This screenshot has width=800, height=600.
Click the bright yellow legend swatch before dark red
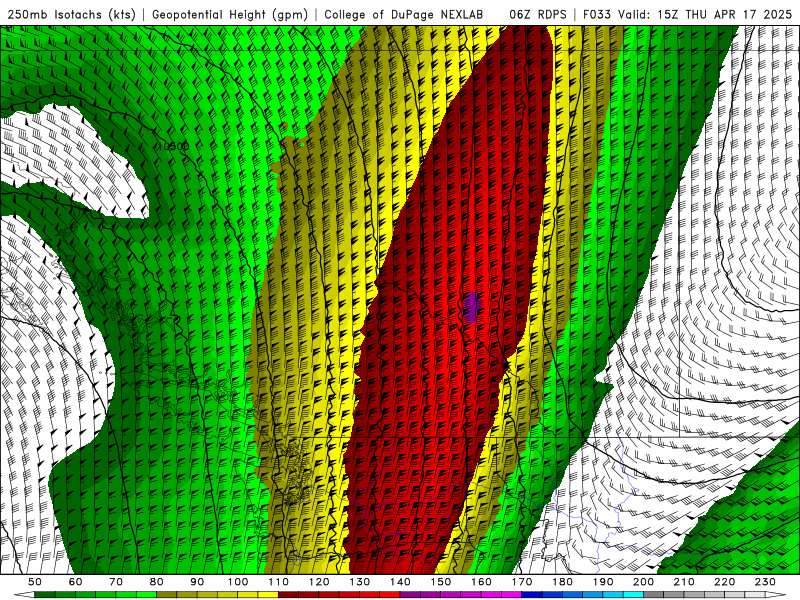pyautogui.click(x=268, y=595)
